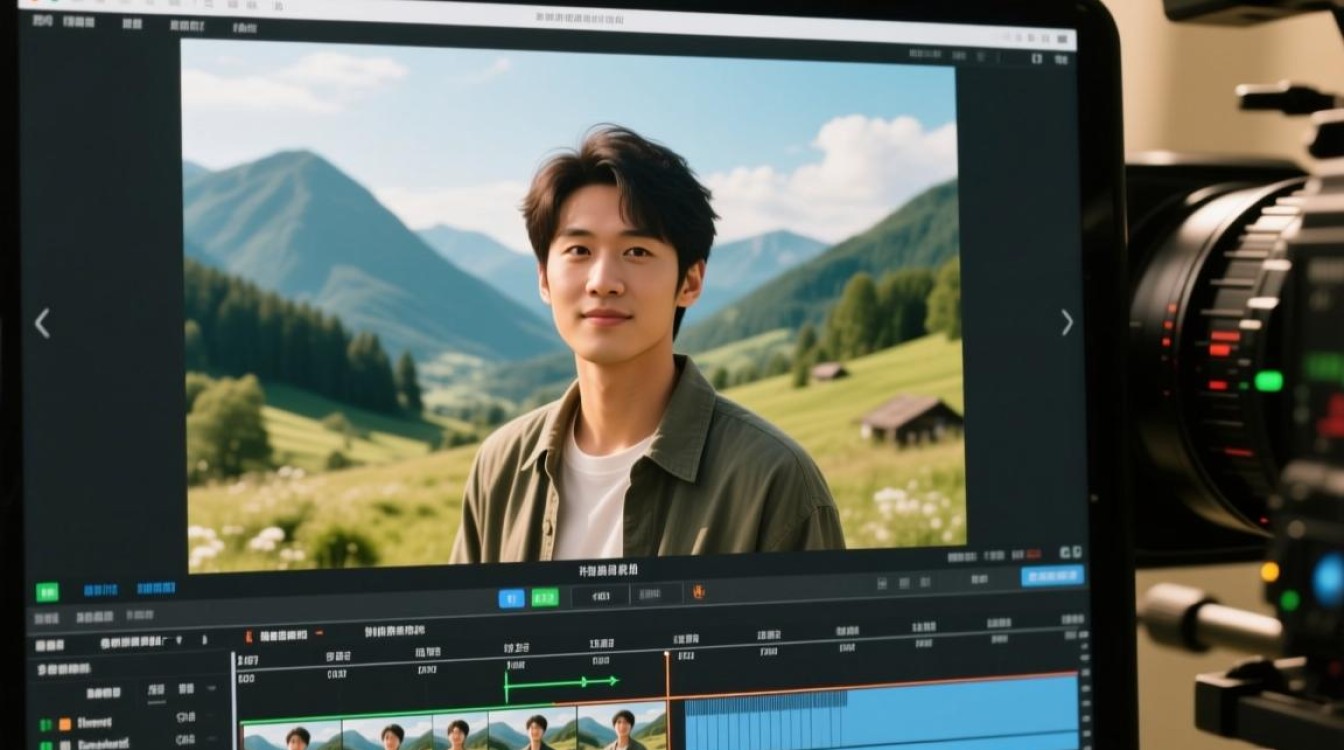Screen dimensions: 1344x750
Task: Open the first menu in the top menu bar
Action: click(42, 21)
